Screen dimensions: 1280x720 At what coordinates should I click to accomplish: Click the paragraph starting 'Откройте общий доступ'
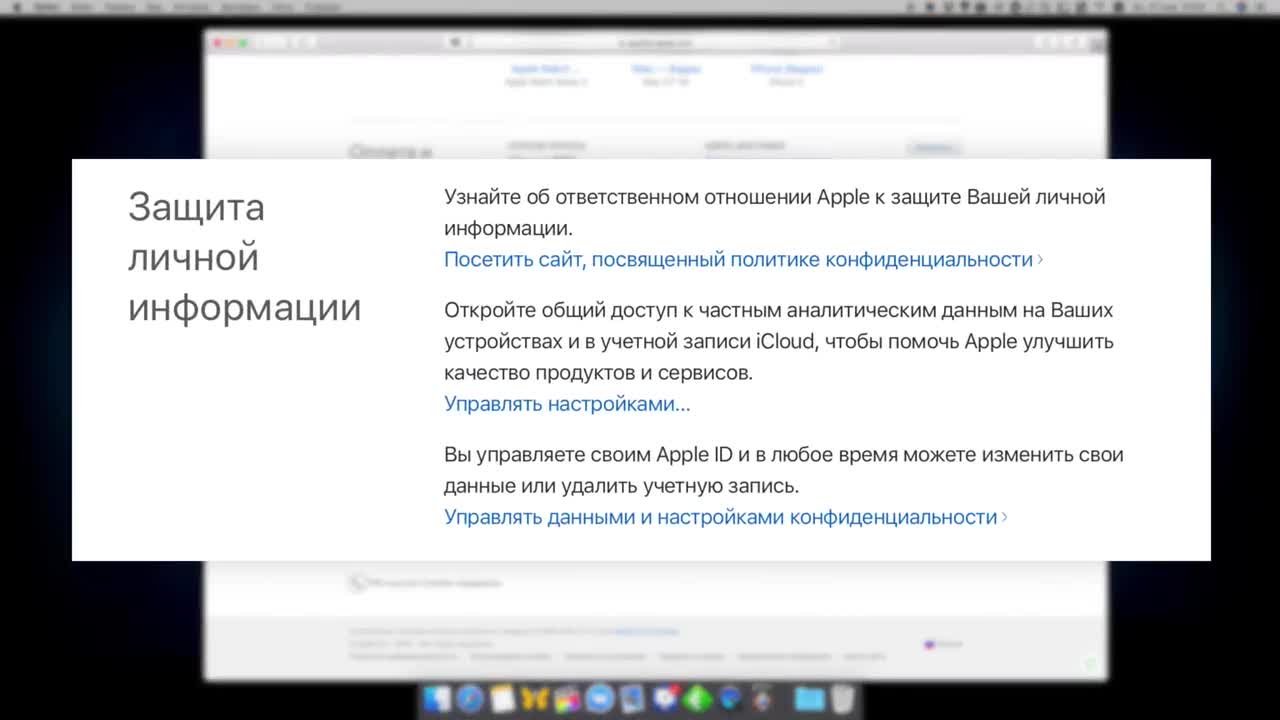(778, 341)
